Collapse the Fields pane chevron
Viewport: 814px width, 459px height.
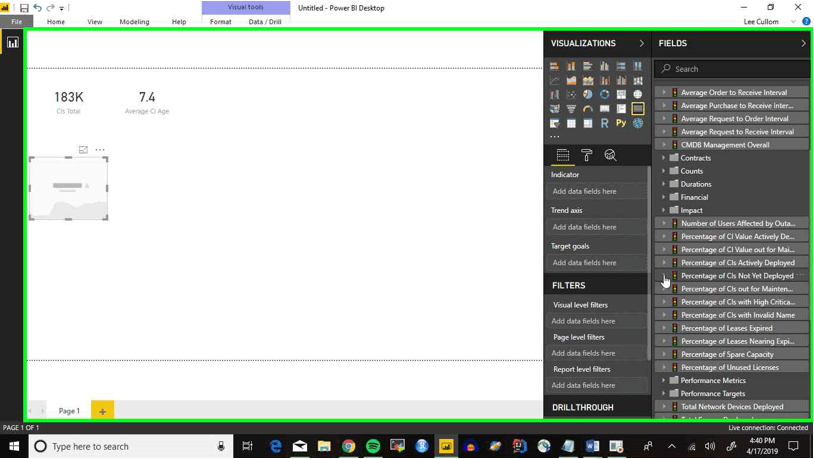(x=803, y=43)
